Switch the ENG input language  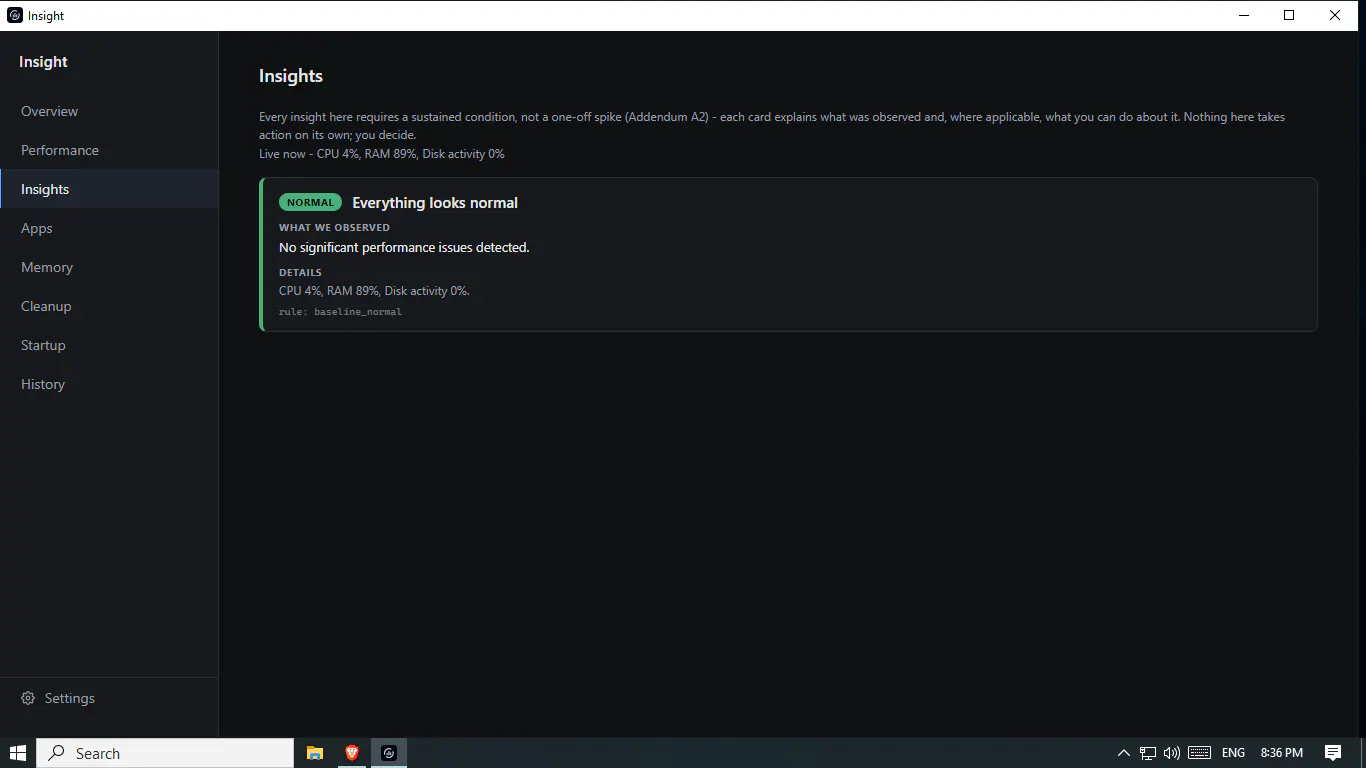pyautogui.click(x=1233, y=753)
